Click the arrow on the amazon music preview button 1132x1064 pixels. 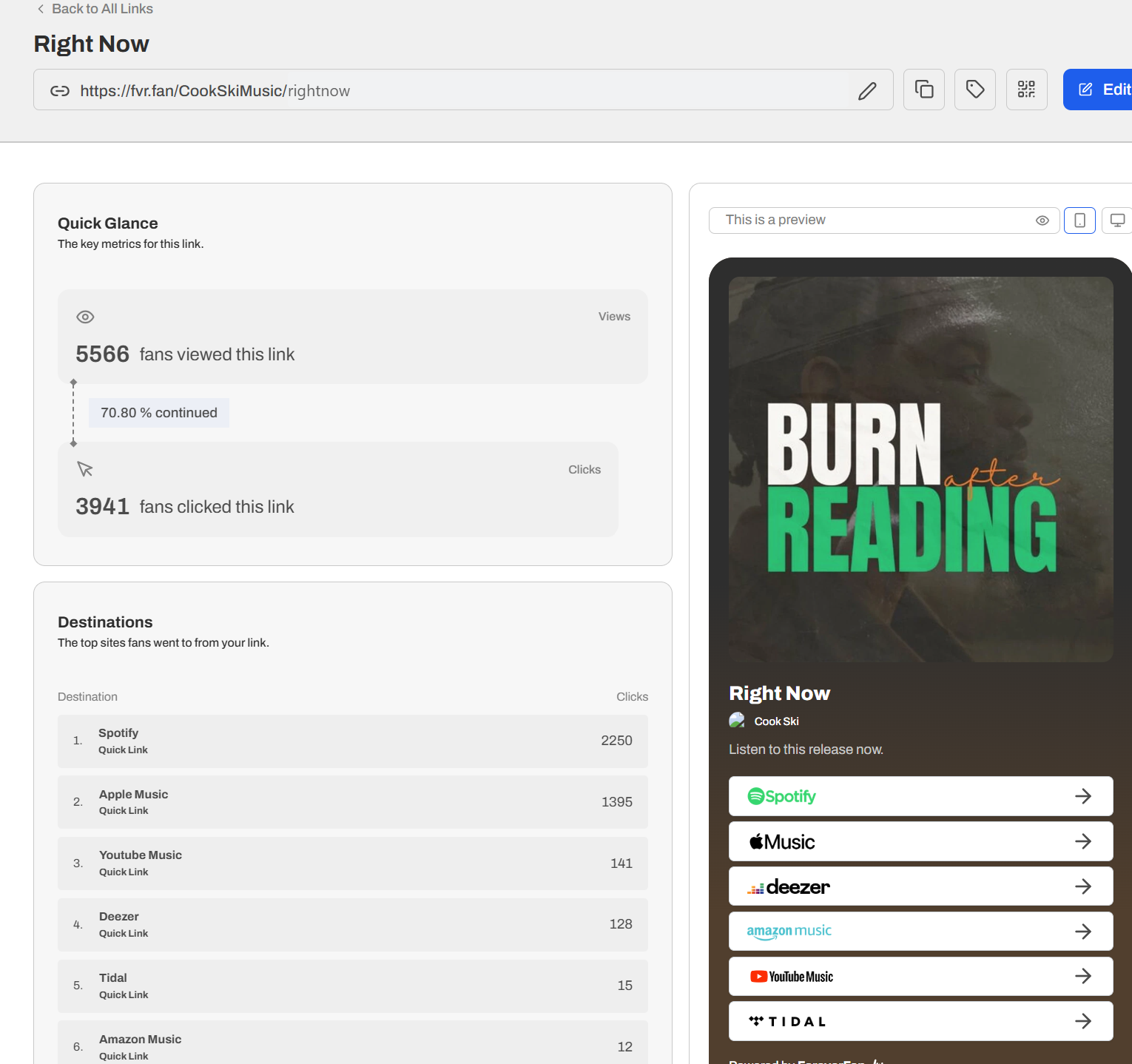tap(1083, 932)
